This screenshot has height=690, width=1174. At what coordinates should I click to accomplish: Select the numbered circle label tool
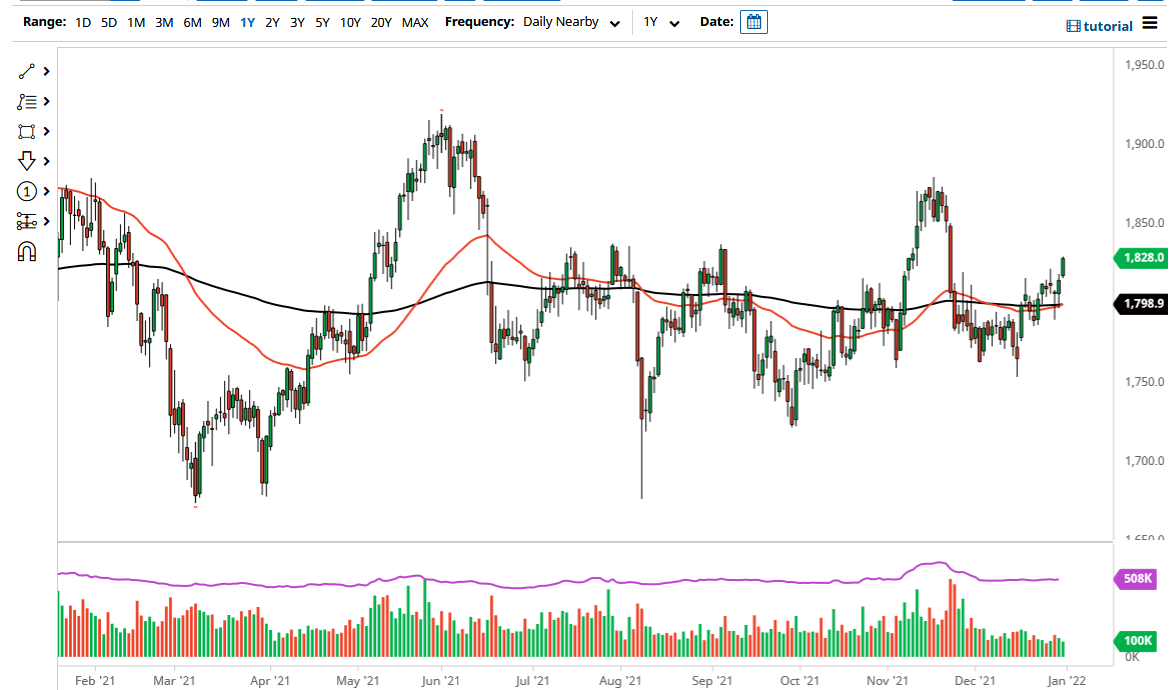(27, 192)
